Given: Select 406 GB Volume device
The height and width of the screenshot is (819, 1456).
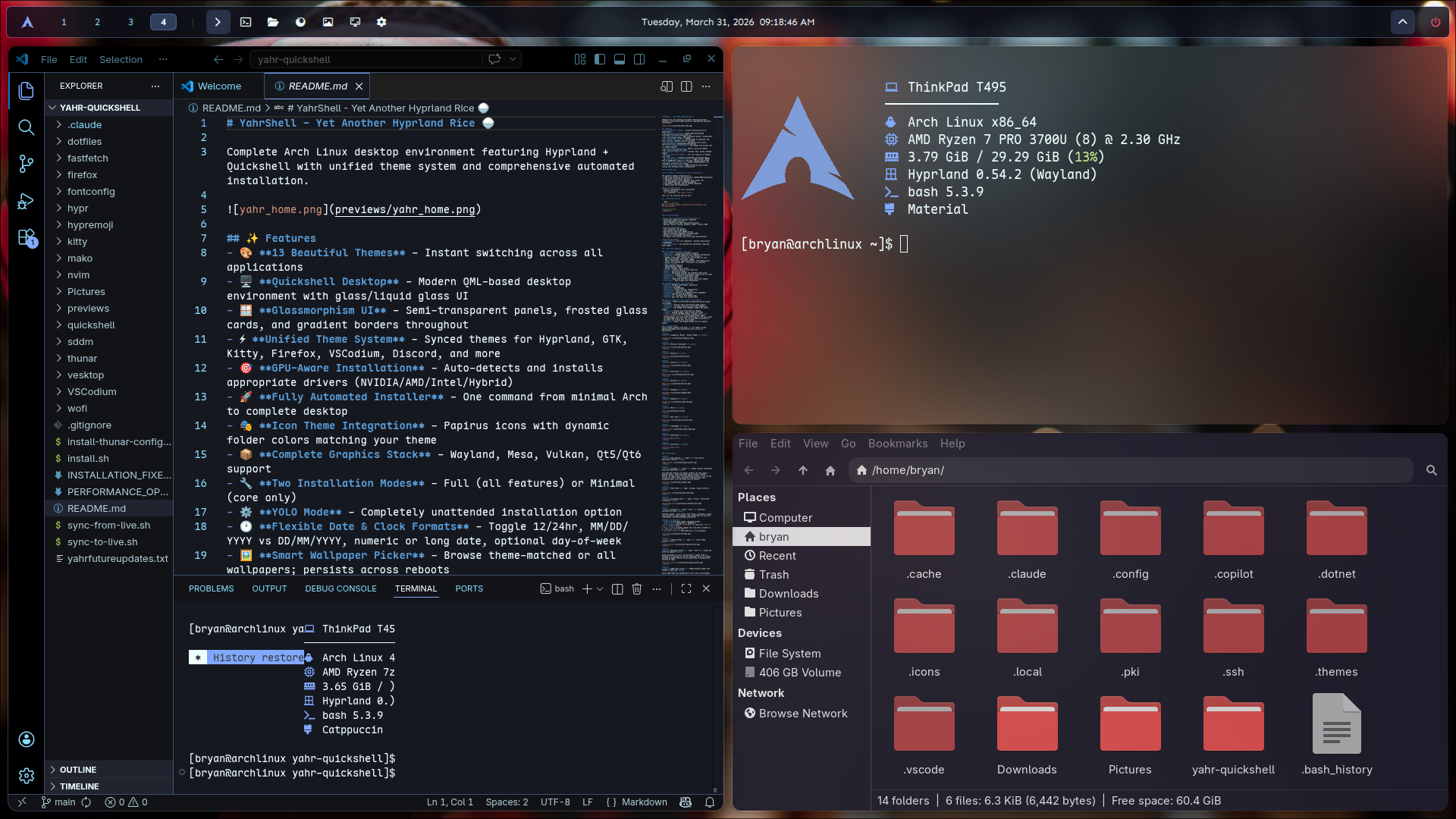Looking at the screenshot, I should (x=802, y=673).
